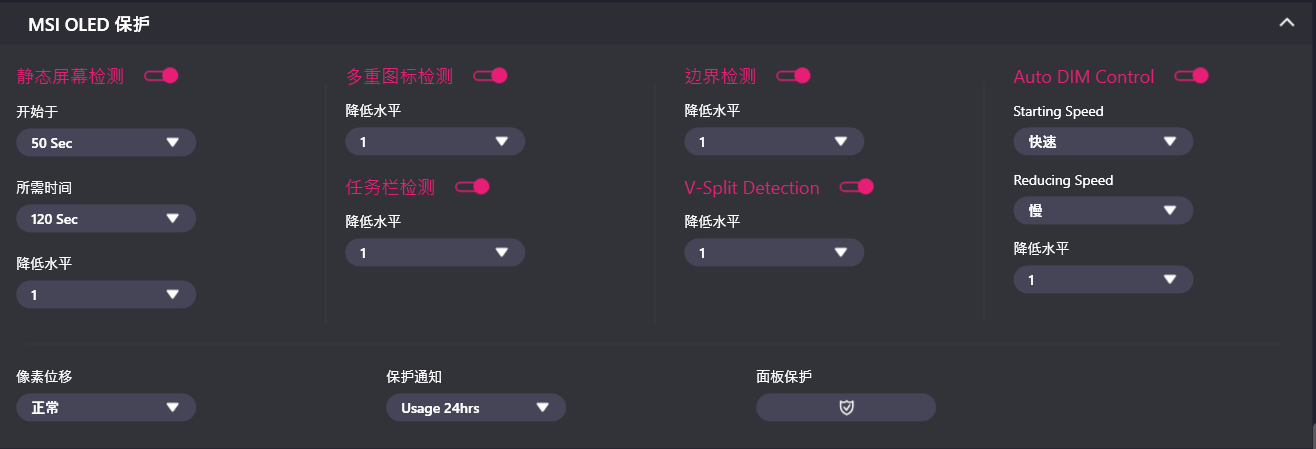Open 降低水平 dropdown under 多重图标检测
1316x449 pixels.
435,142
